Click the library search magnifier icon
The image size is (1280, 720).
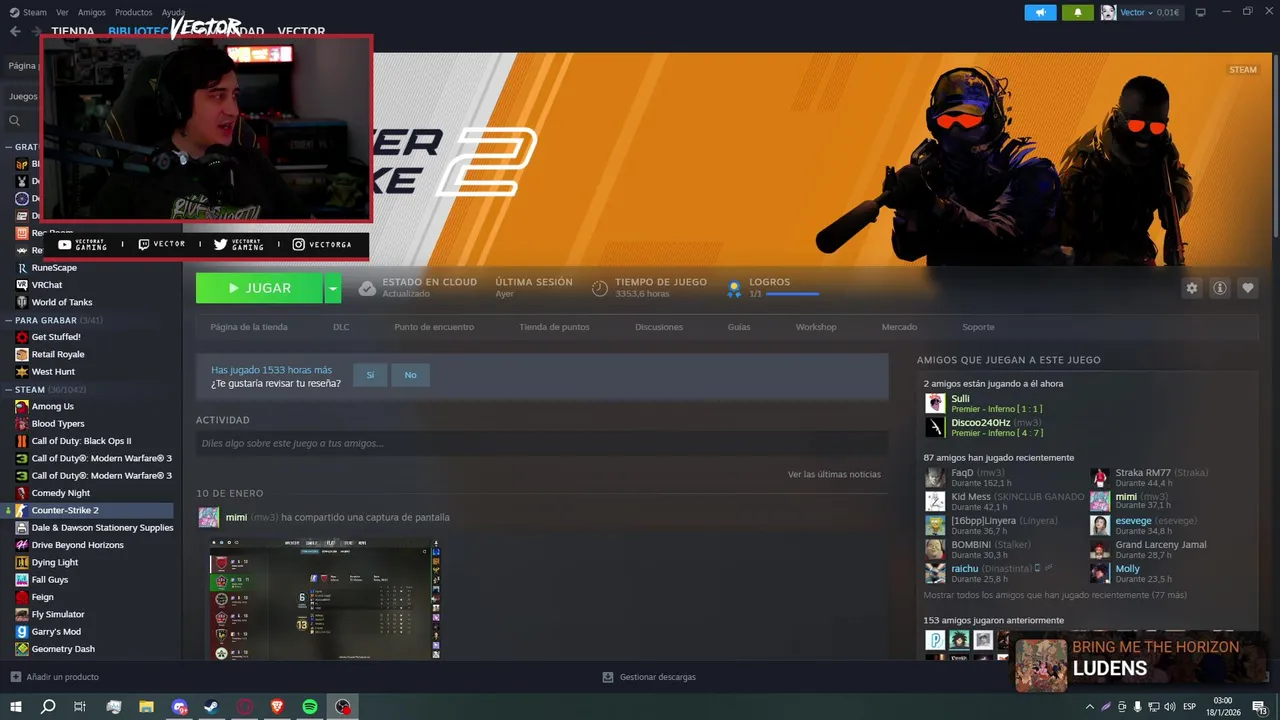click(15, 121)
